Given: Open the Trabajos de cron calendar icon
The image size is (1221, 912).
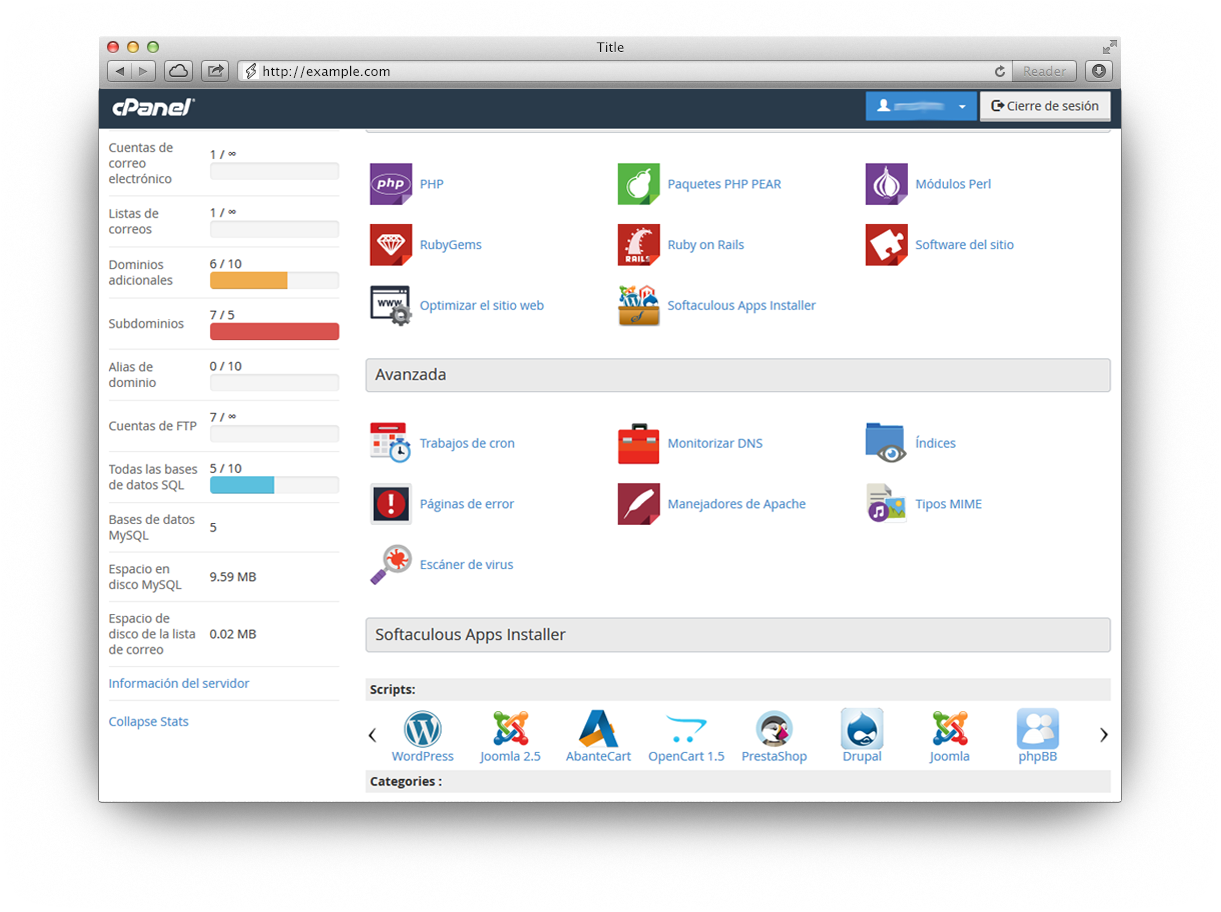Looking at the screenshot, I should click(x=390, y=443).
